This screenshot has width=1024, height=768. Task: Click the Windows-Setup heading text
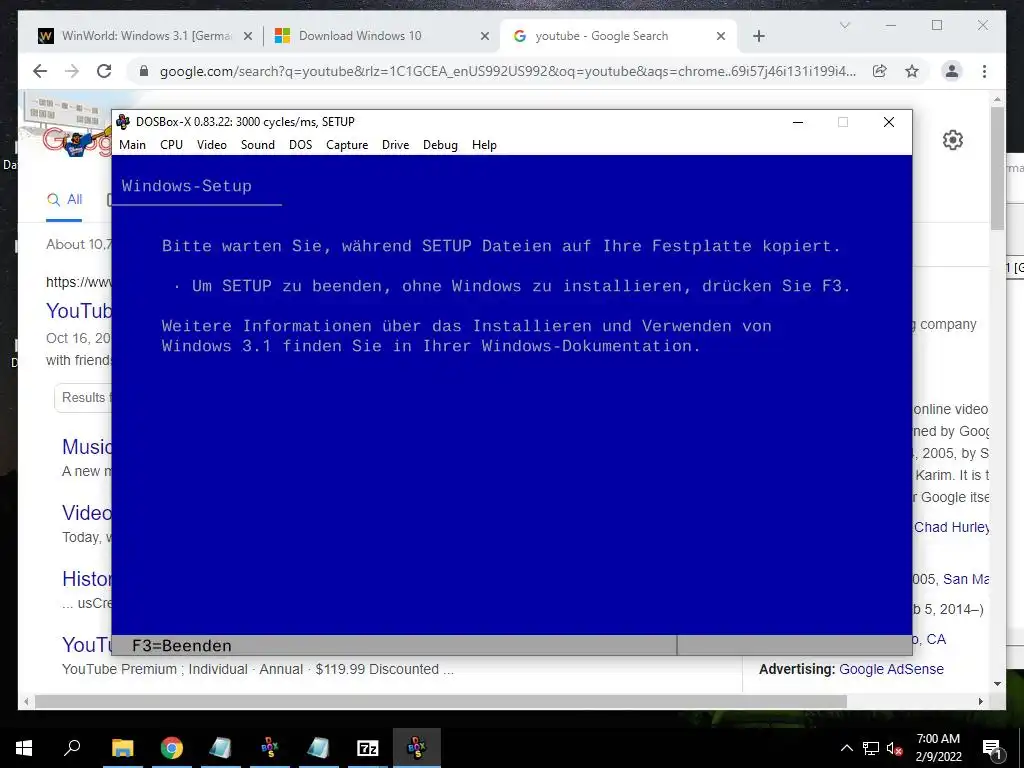click(186, 186)
